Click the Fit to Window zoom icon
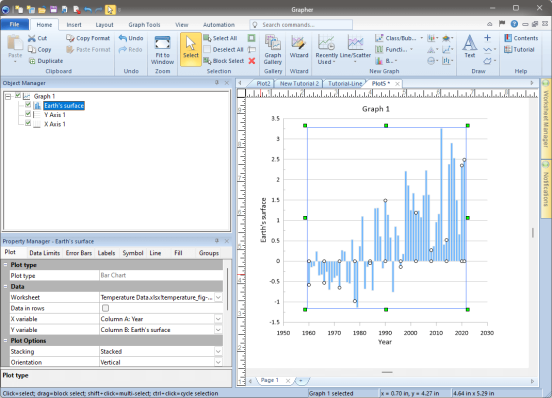This screenshot has width=552, height=398. 162,43
